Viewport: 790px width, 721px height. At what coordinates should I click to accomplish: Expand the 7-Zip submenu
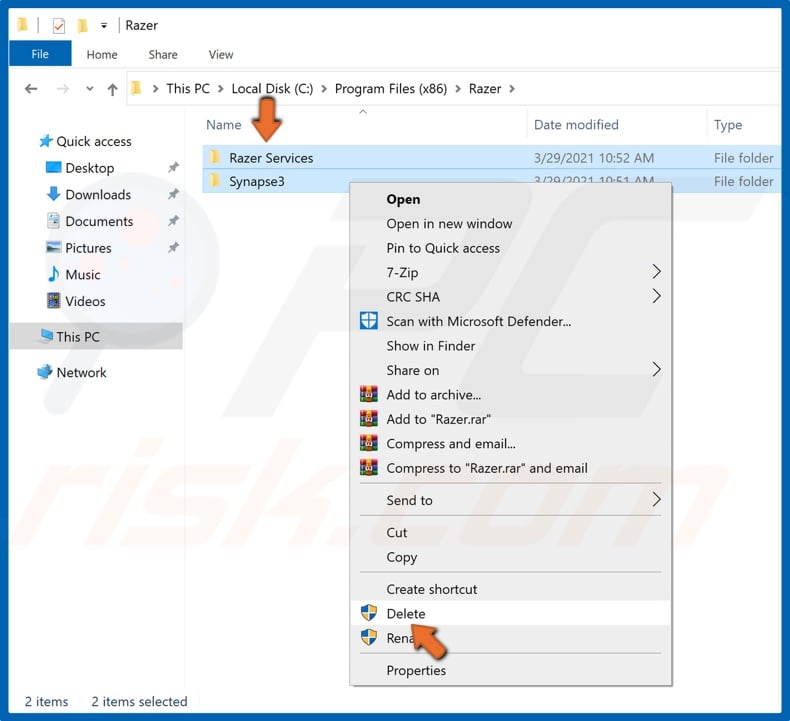[x=510, y=273]
